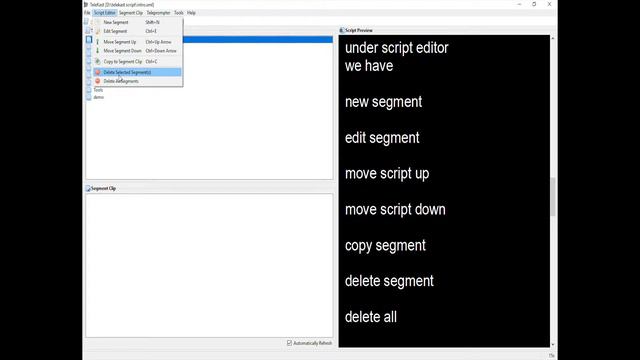This screenshot has height=360, width=640.
Task: Click the Script Preview scrollbar thumb
Action: 553,197
